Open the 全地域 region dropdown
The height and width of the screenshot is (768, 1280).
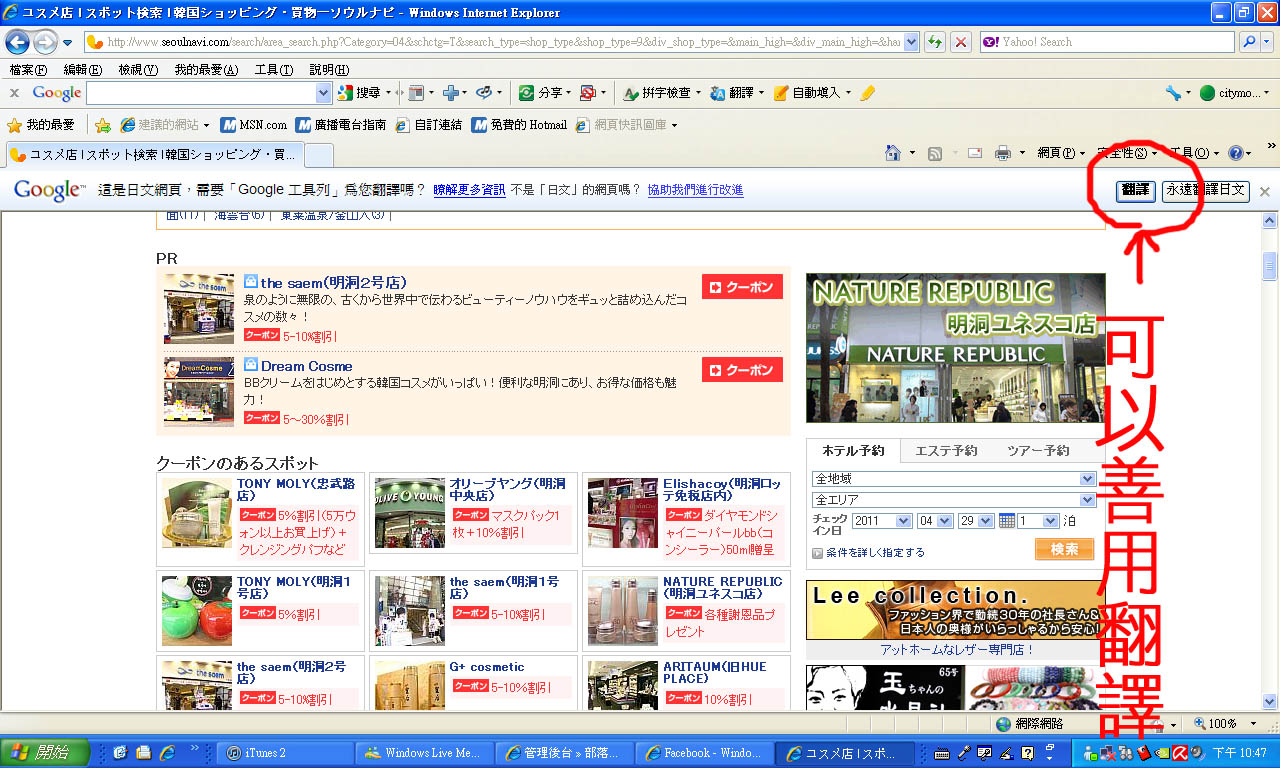954,479
